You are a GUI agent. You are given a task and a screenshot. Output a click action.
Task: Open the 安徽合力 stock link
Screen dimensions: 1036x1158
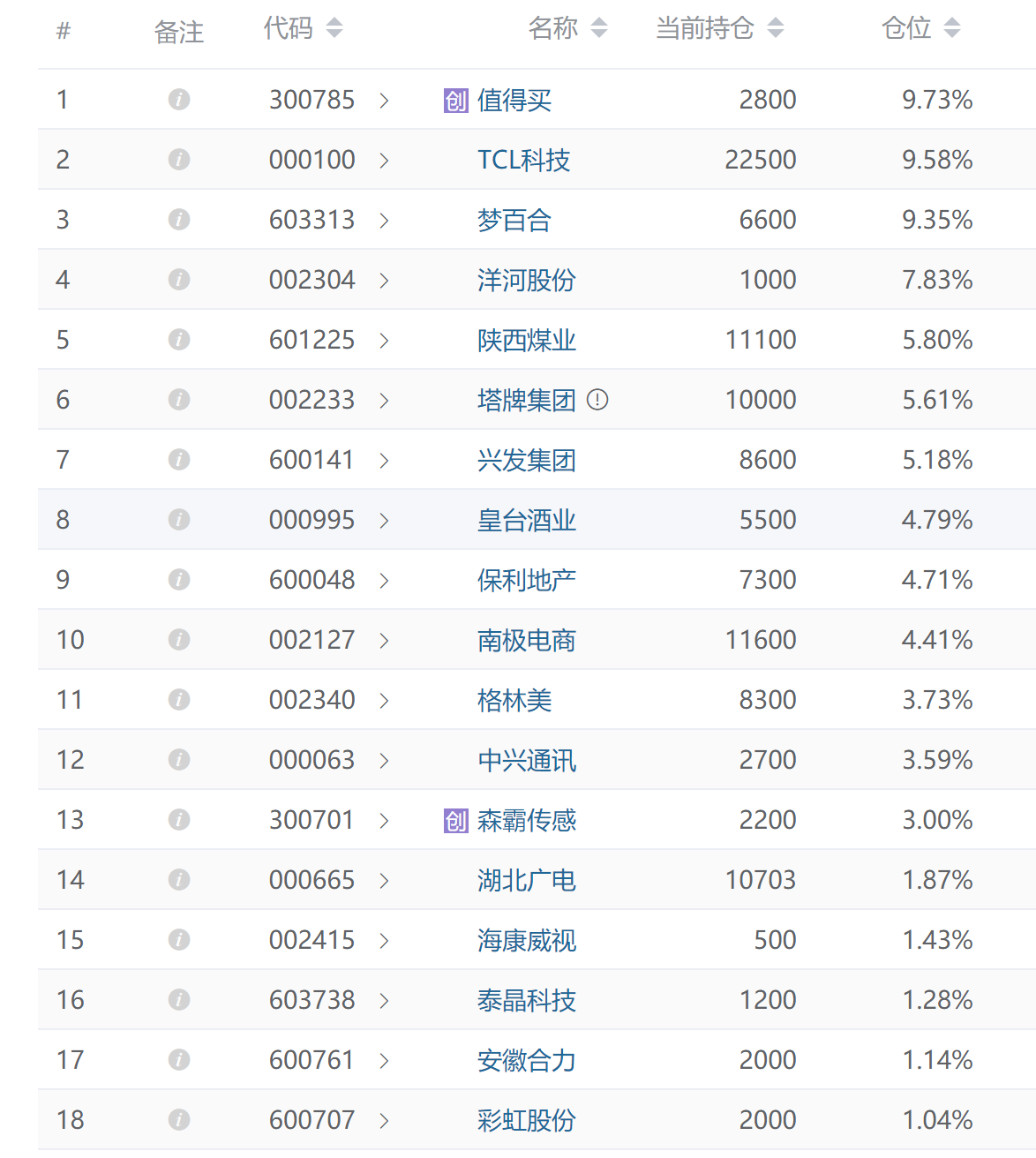coord(527,1061)
